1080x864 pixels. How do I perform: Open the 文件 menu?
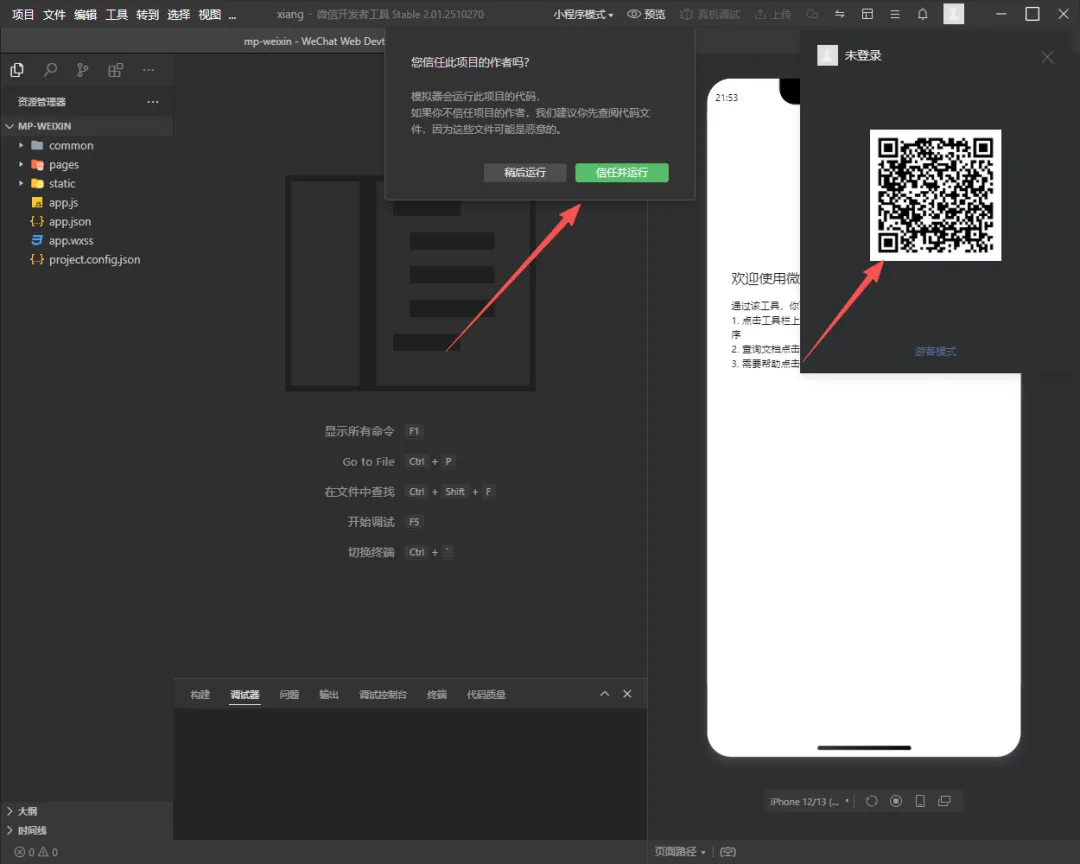(54, 15)
